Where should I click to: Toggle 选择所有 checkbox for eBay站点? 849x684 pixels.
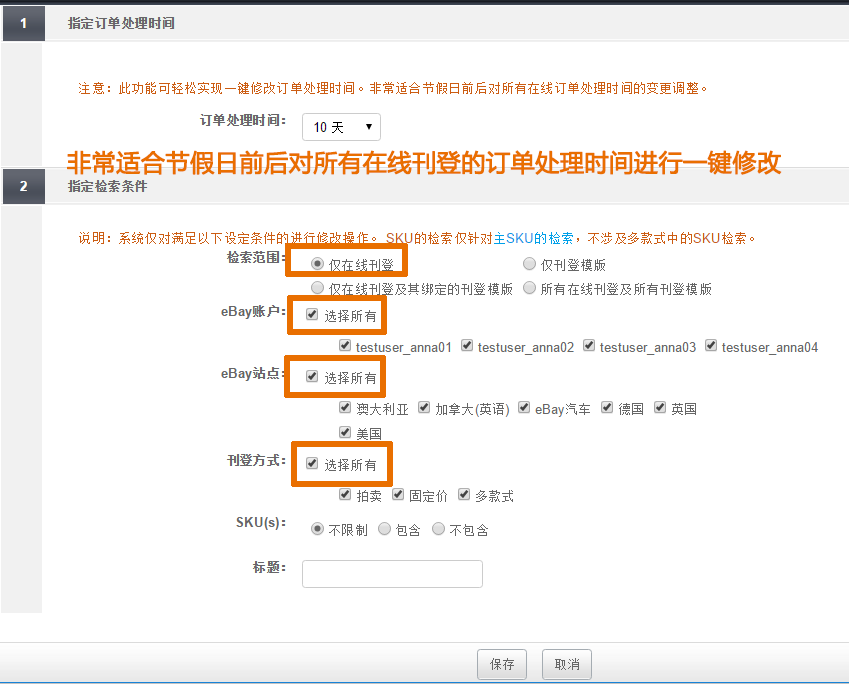(x=312, y=376)
